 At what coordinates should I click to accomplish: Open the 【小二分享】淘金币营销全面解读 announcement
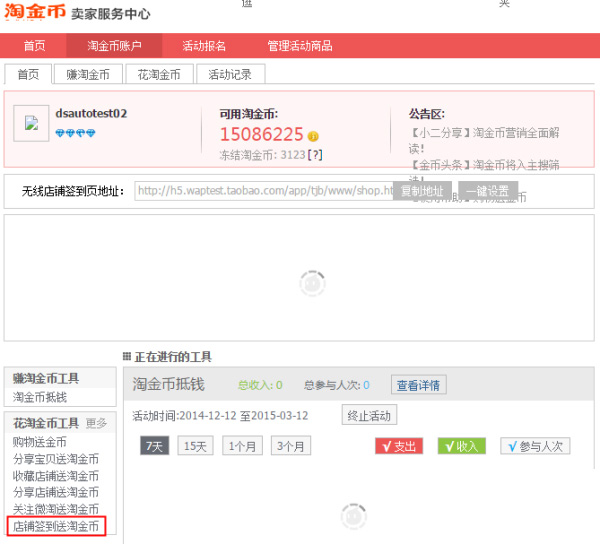coord(484,140)
